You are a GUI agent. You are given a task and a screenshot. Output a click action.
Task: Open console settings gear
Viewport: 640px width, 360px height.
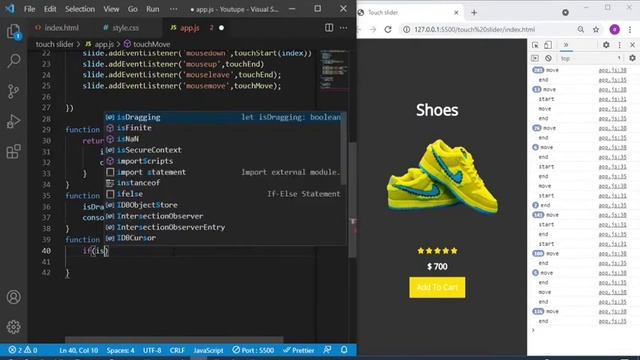tap(632, 58)
